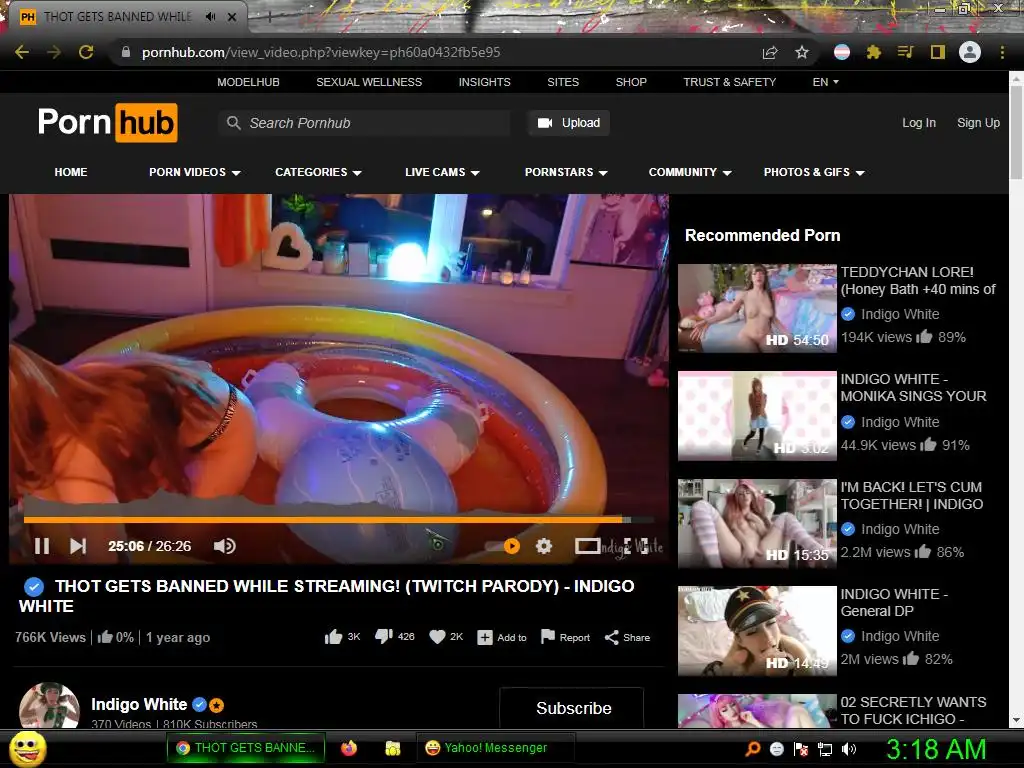Expand the Pornstars dropdown menu

[x=566, y=172]
